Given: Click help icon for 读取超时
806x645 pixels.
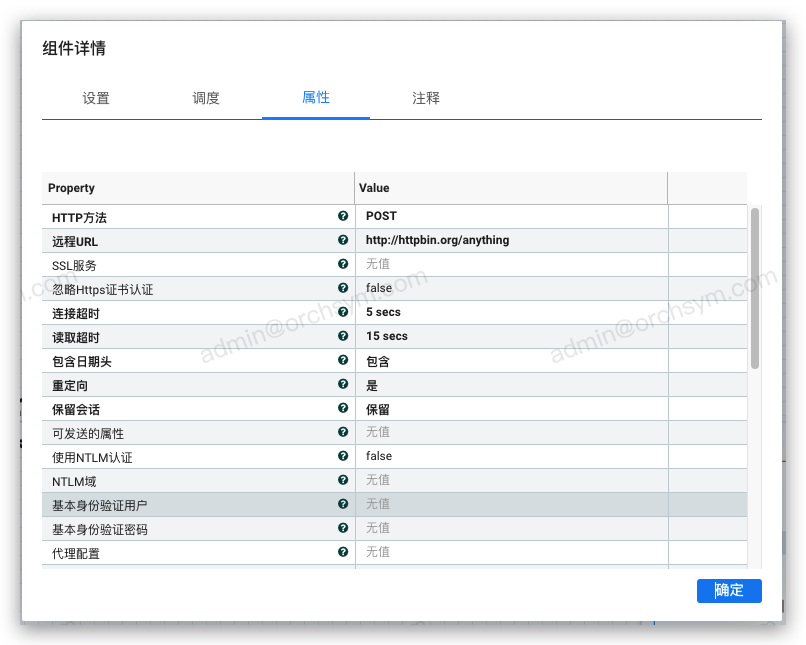Looking at the screenshot, I should tap(343, 336).
